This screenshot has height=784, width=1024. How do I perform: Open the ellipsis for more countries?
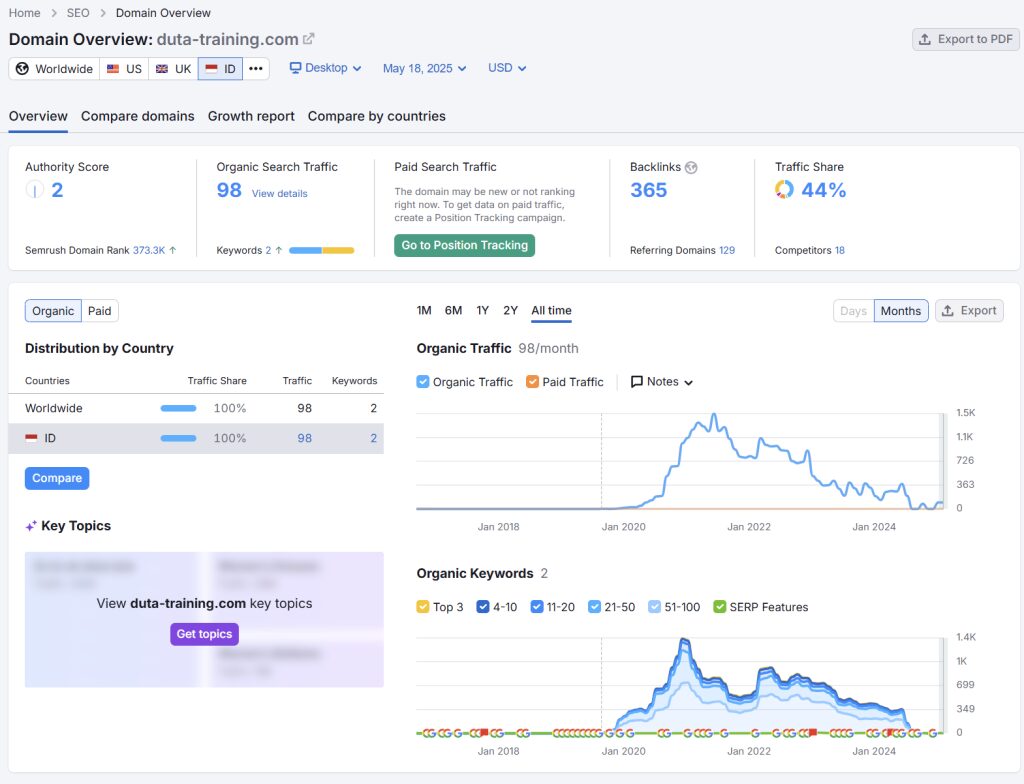[x=256, y=69]
